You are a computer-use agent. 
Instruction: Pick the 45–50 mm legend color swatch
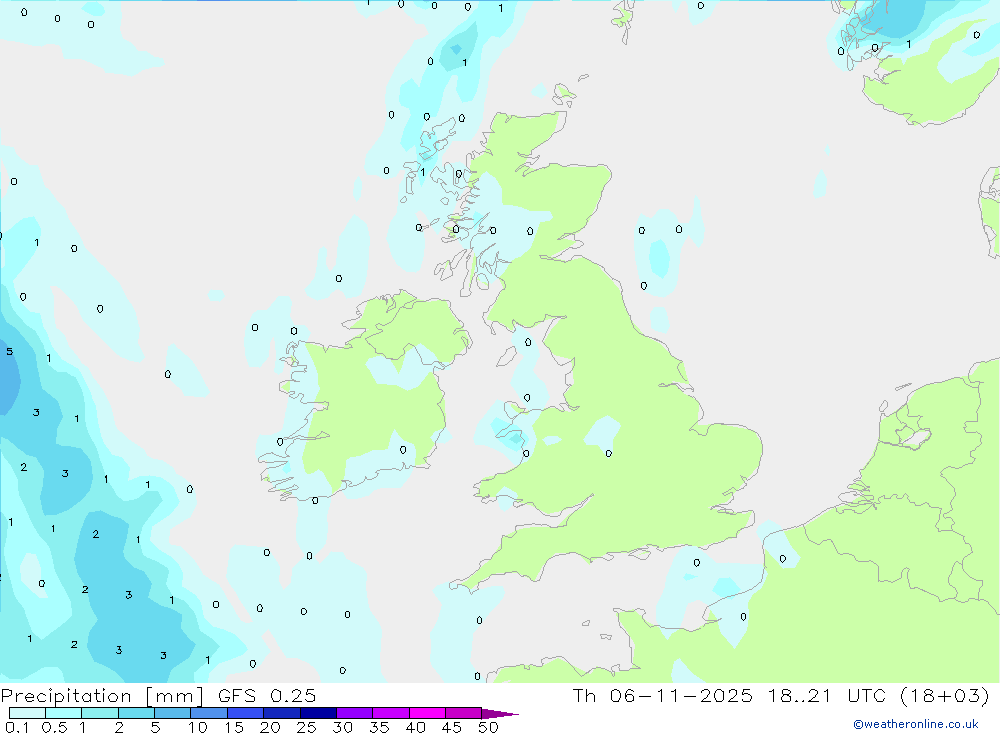[464, 713]
